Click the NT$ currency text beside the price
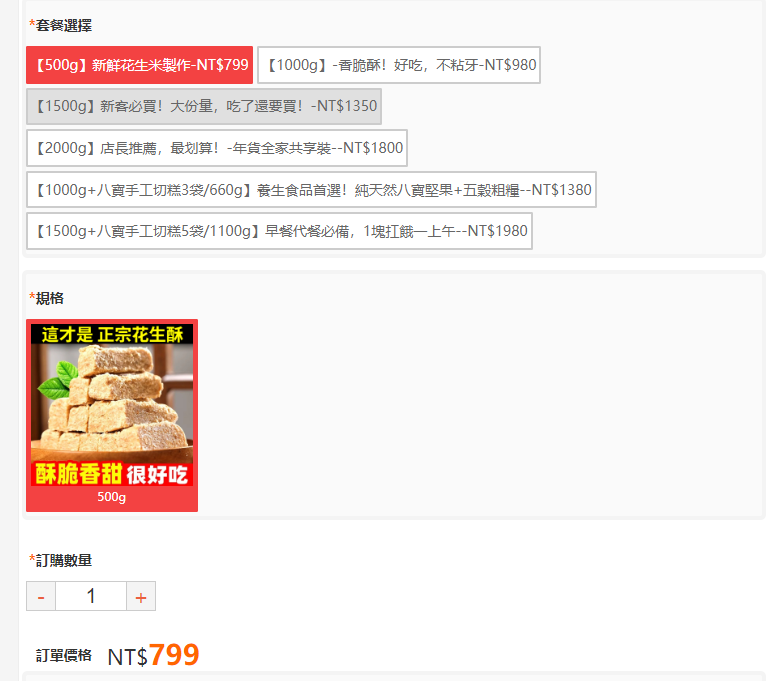Viewport: 769px width, 681px height. click(128, 657)
